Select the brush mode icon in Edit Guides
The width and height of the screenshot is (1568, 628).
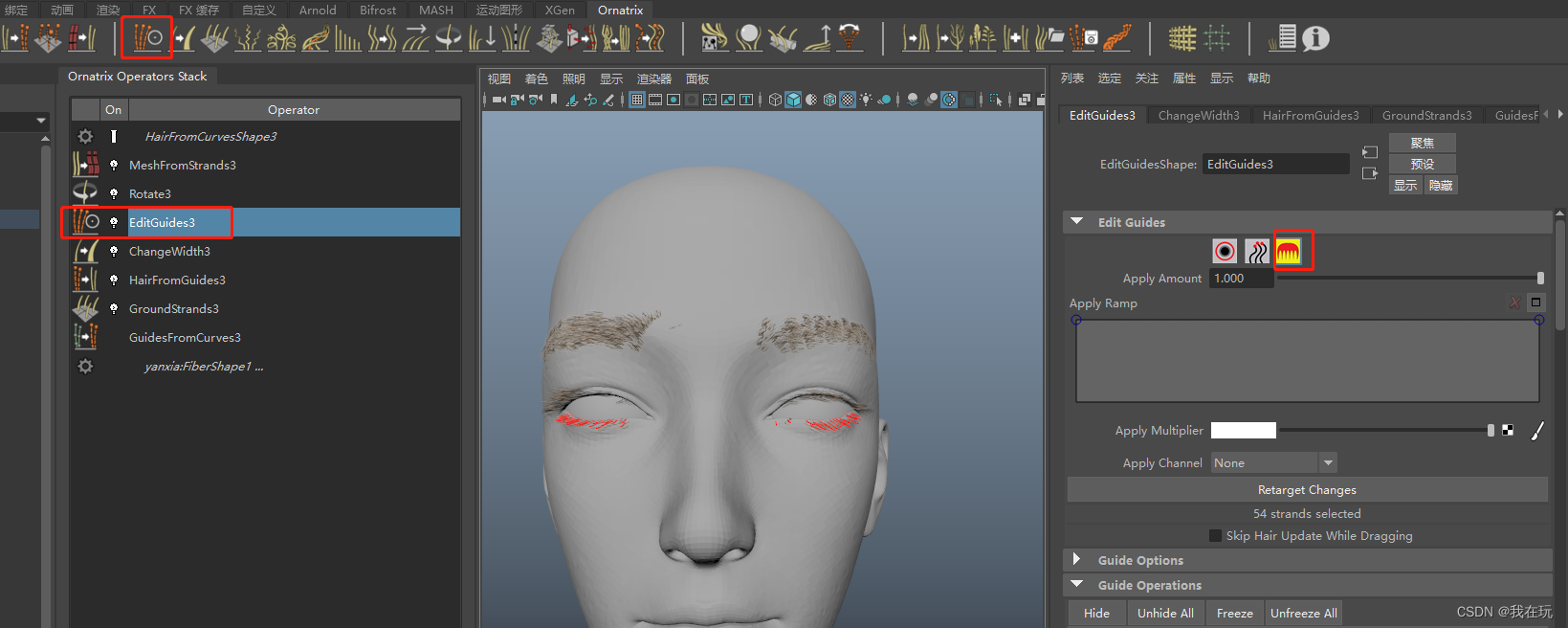1289,252
